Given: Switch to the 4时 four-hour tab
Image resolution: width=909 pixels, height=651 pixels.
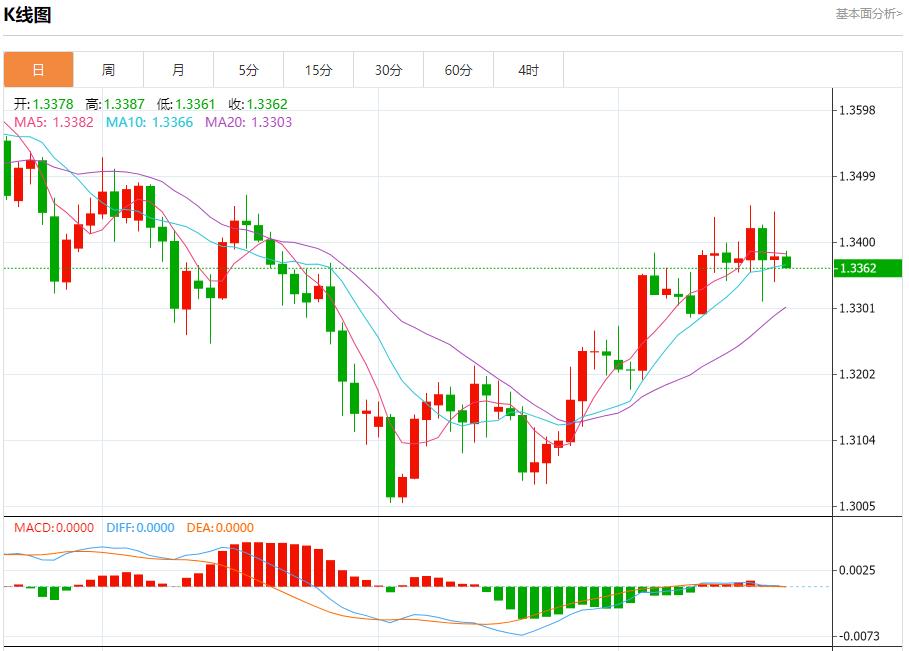Looking at the screenshot, I should click(528, 70).
